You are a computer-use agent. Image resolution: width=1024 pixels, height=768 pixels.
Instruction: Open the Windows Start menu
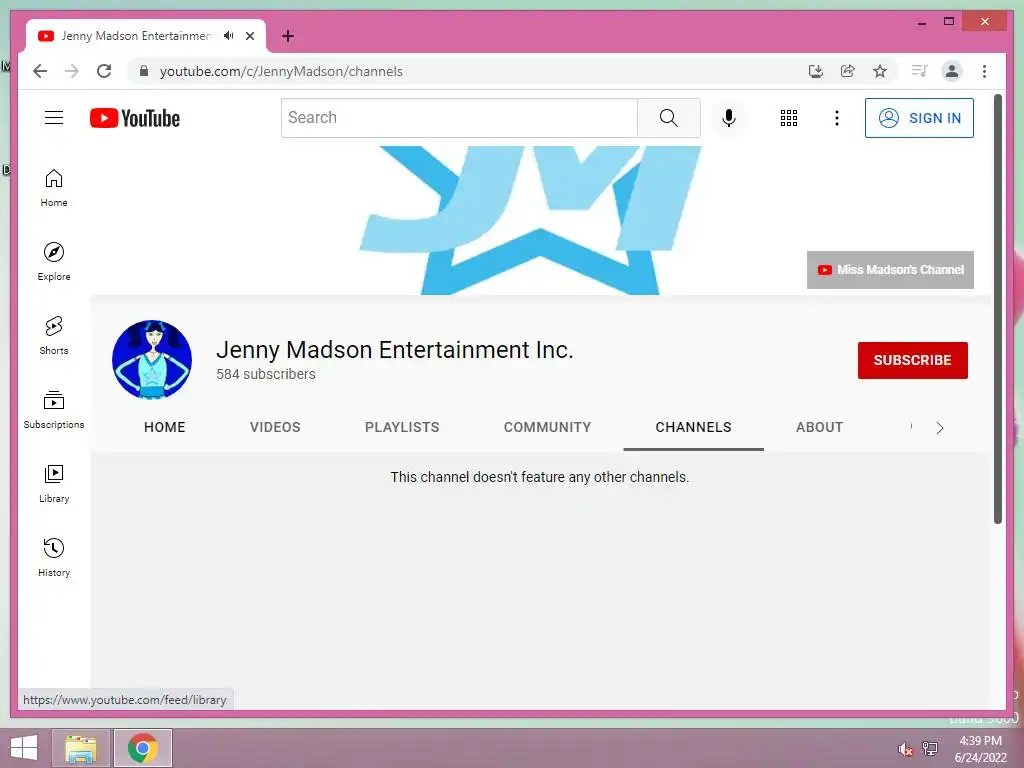(x=24, y=748)
